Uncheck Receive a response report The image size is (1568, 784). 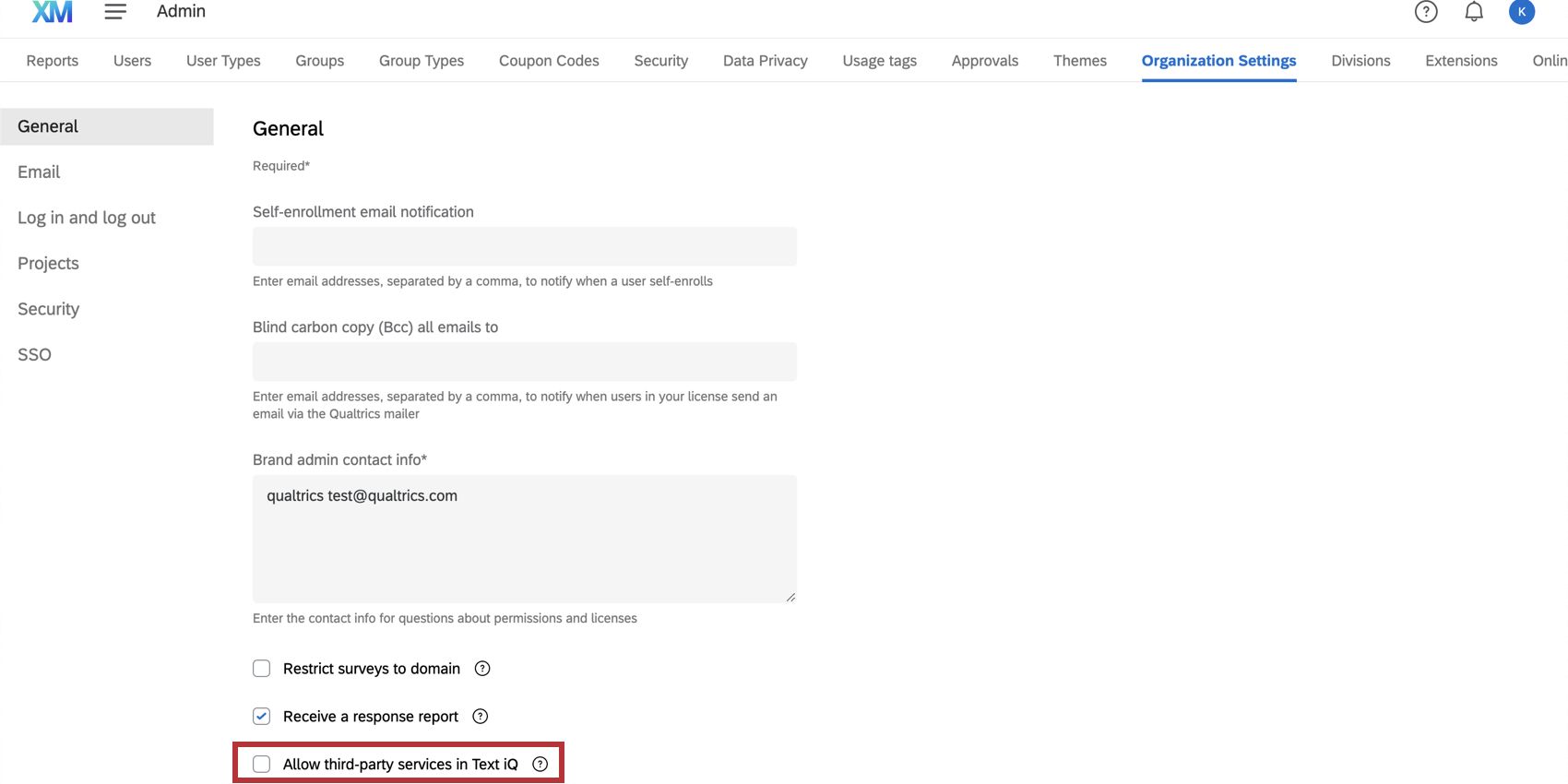pos(262,717)
